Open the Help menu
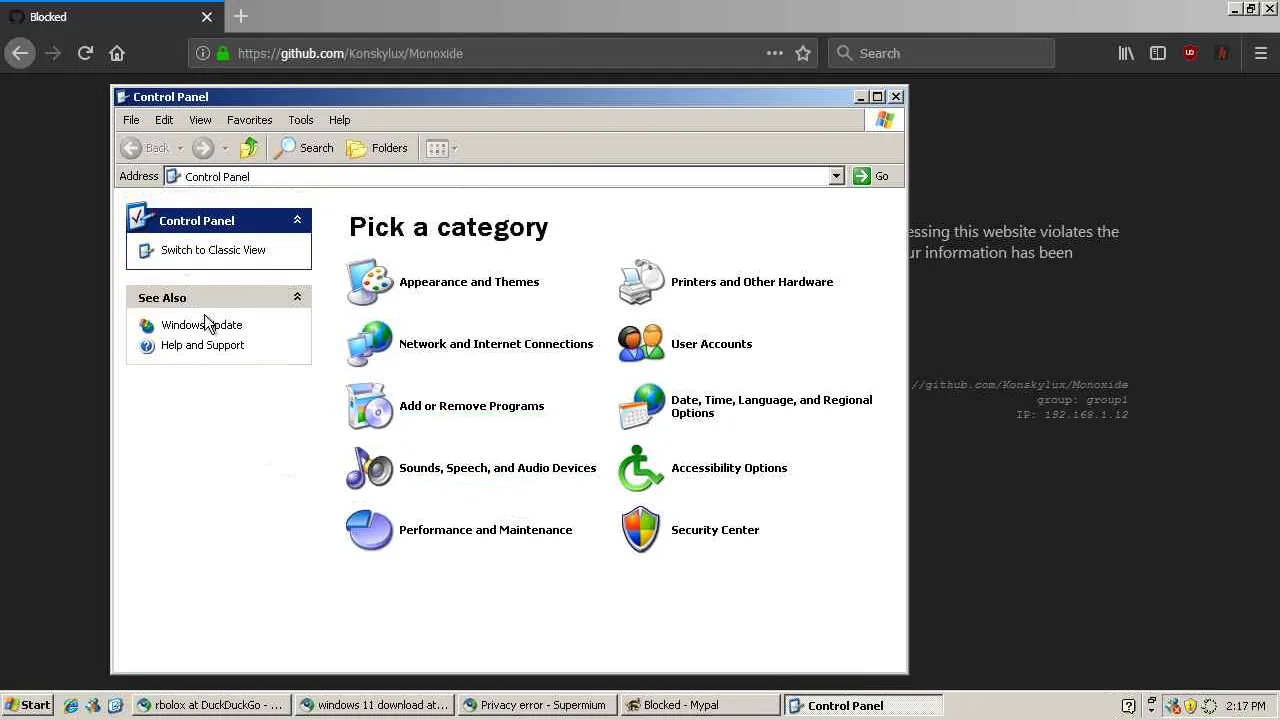 coord(340,120)
